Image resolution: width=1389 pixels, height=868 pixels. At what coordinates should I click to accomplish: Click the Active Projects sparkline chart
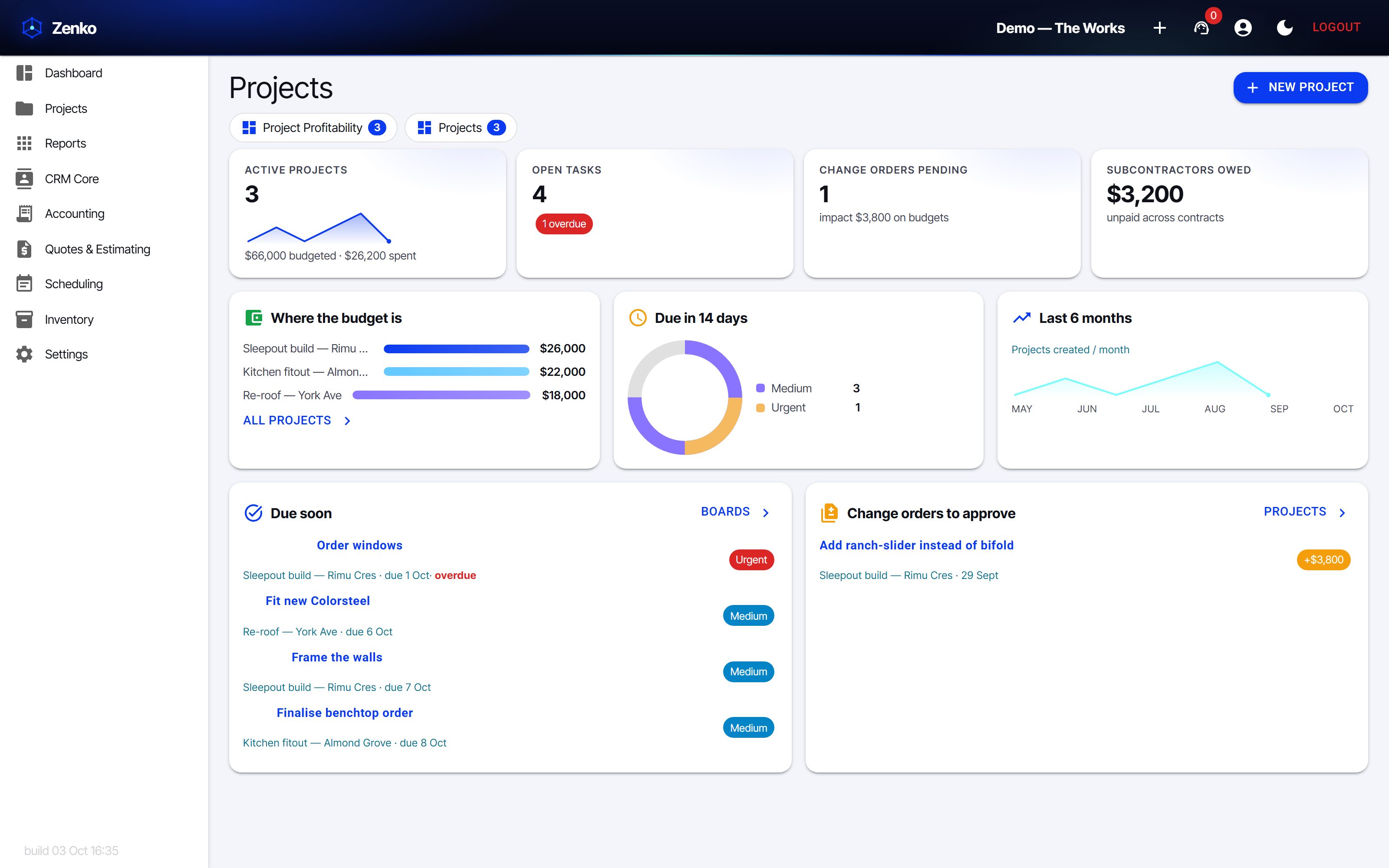(319, 227)
